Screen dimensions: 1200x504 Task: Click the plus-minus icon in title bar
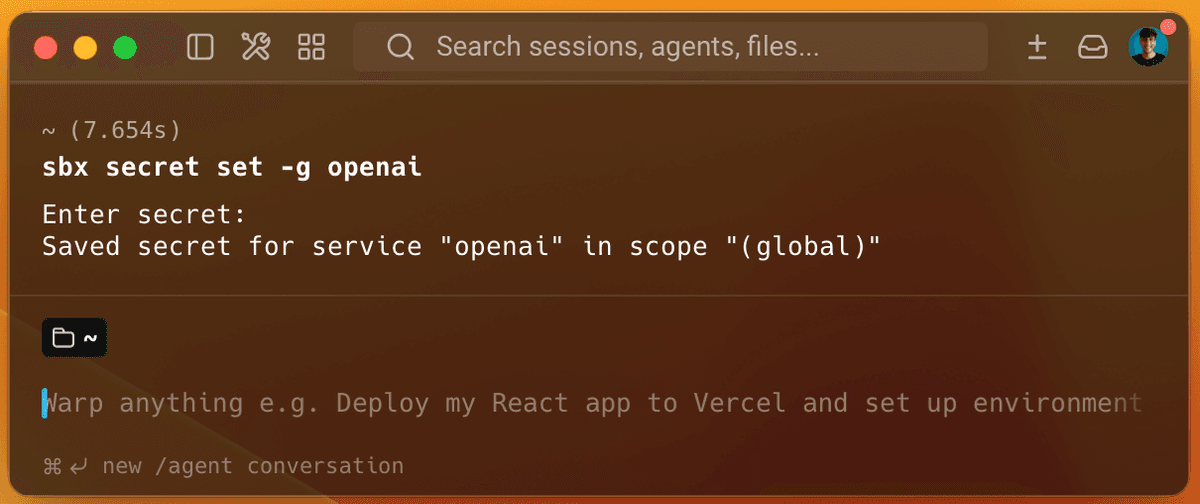pos(1037,47)
